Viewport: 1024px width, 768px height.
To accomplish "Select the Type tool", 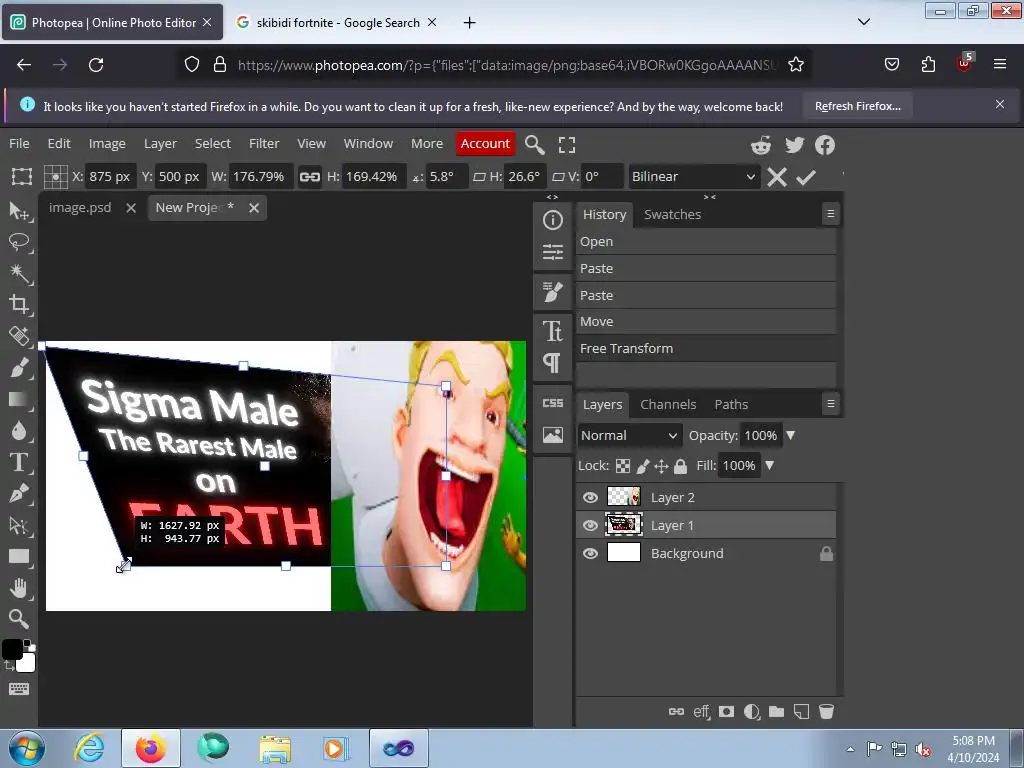I will coord(19,462).
